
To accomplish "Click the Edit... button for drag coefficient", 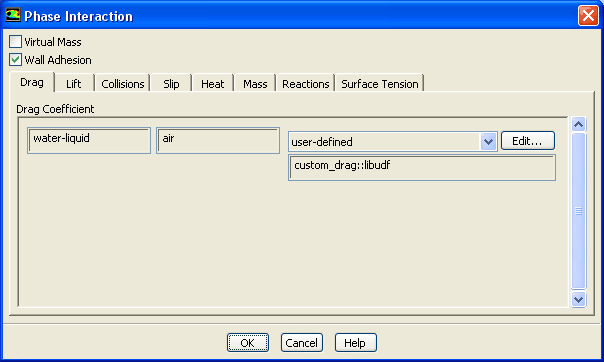I will 528,141.
